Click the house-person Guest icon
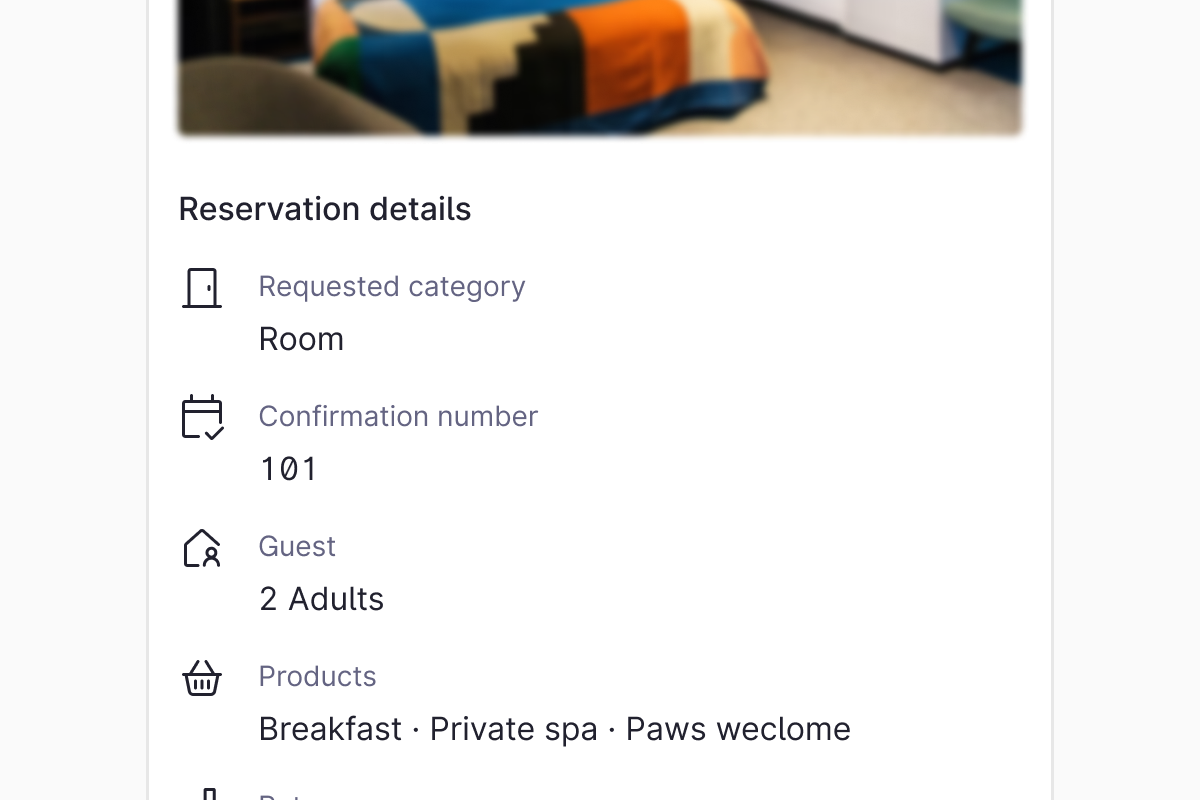 click(202, 548)
